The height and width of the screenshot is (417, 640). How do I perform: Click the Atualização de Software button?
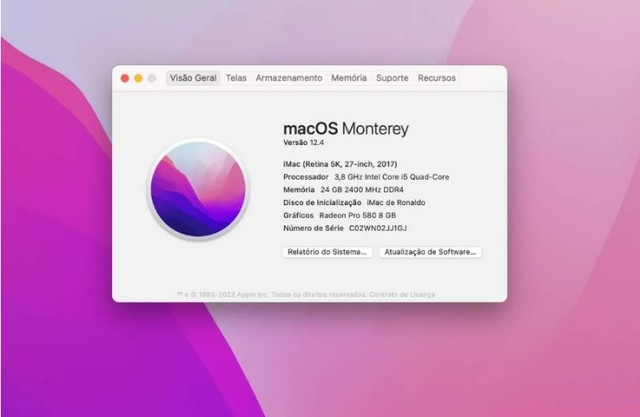point(430,252)
